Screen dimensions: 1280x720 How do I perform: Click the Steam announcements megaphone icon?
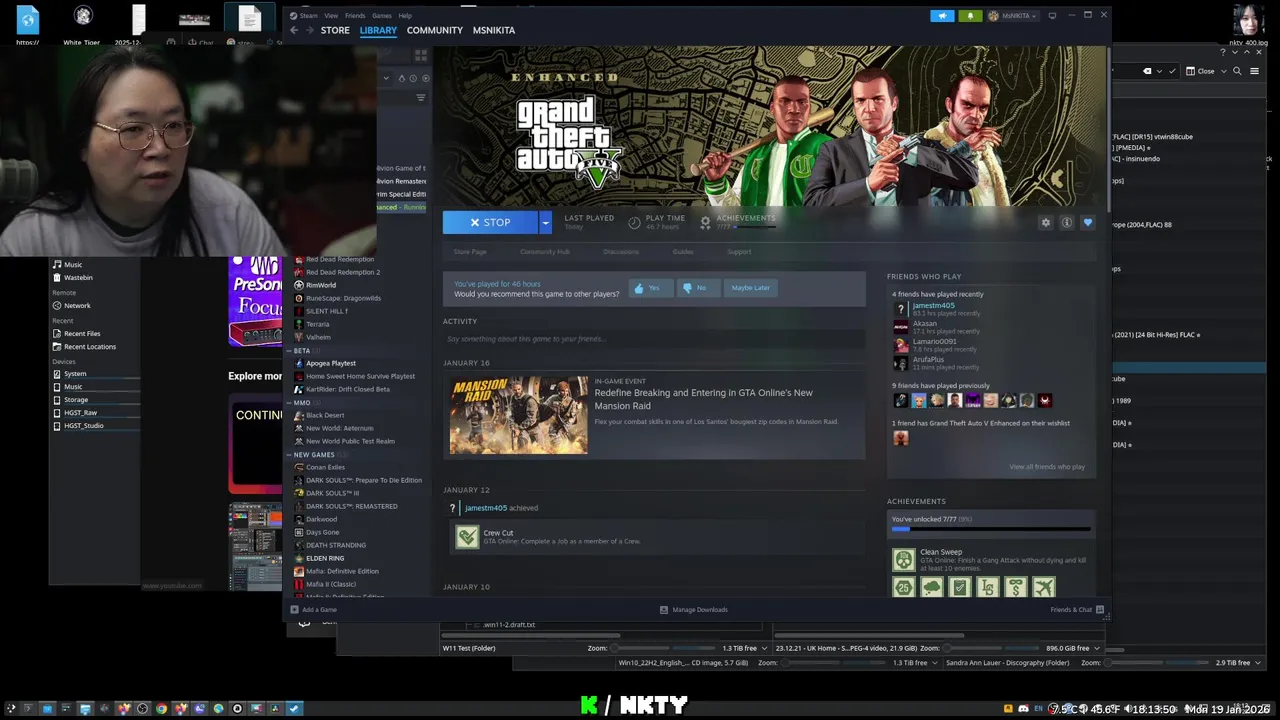pyautogui.click(x=942, y=16)
